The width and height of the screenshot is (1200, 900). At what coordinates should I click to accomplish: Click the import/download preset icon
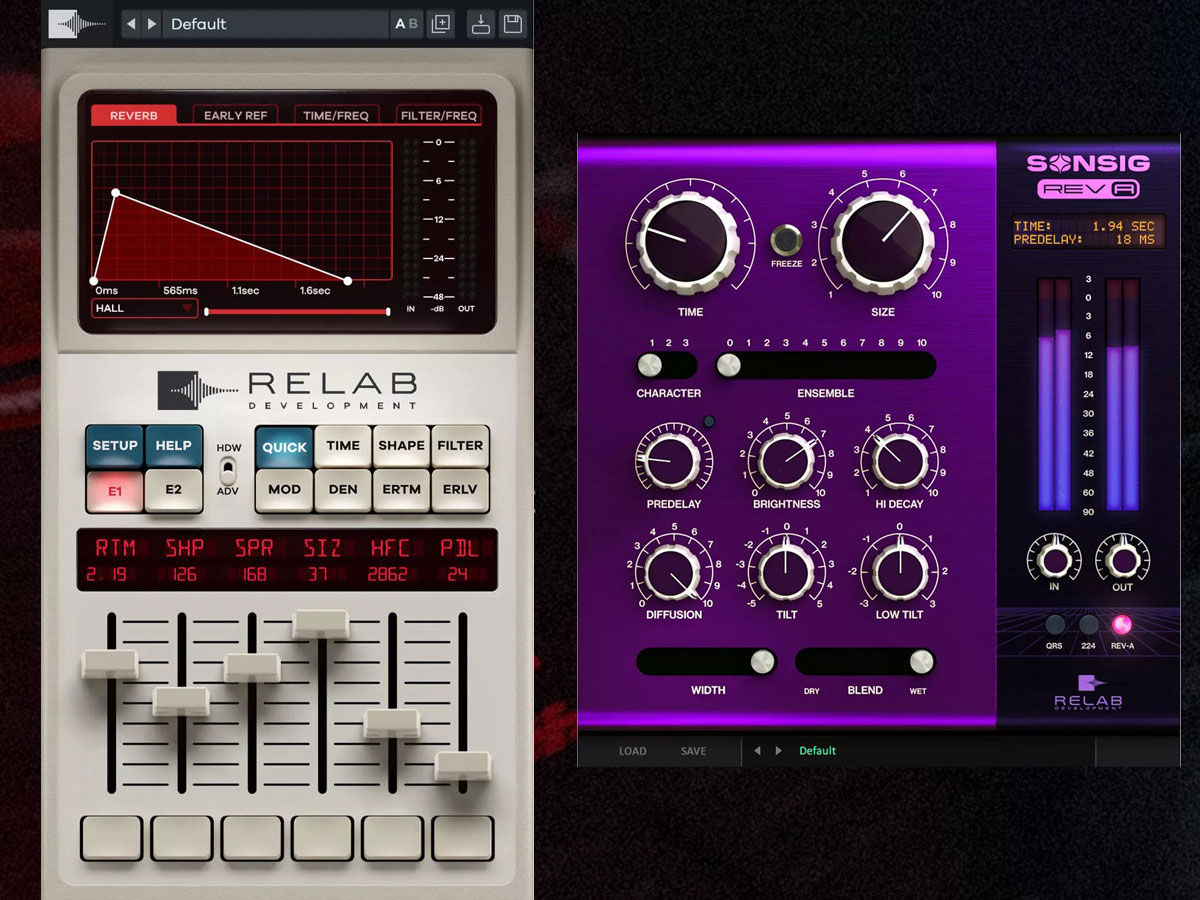[x=481, y=23]
